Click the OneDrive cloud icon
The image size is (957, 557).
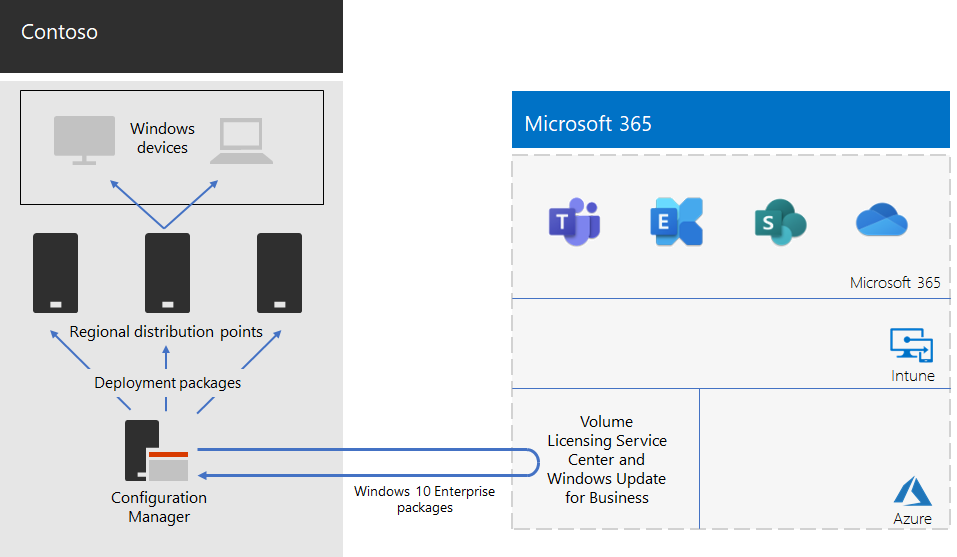click(x=881, y=220)
